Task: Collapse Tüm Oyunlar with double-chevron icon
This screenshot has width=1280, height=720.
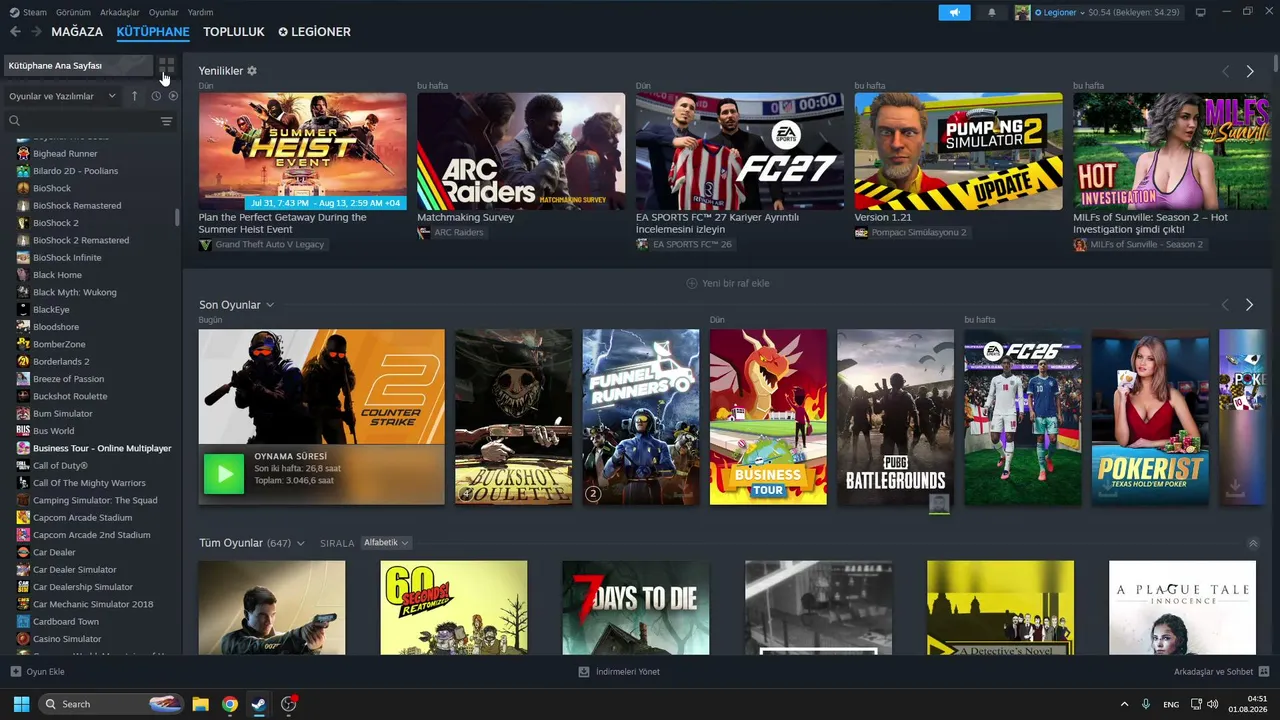Action: coord(1253,544)
